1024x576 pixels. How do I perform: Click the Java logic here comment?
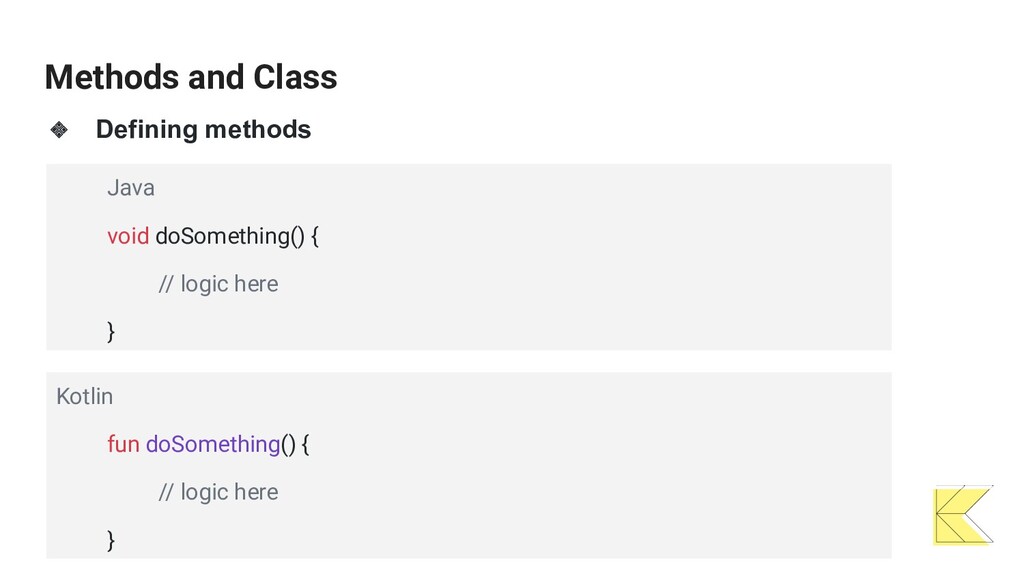click(218, 284)
